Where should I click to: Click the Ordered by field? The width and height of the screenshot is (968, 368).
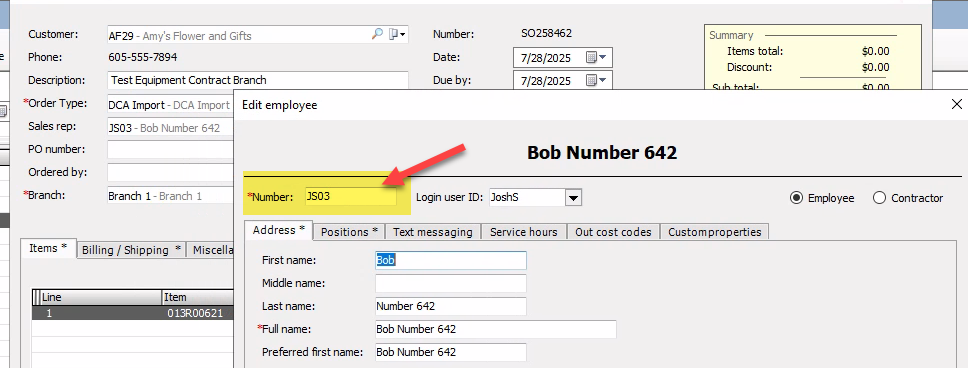[x=170, y=172]
